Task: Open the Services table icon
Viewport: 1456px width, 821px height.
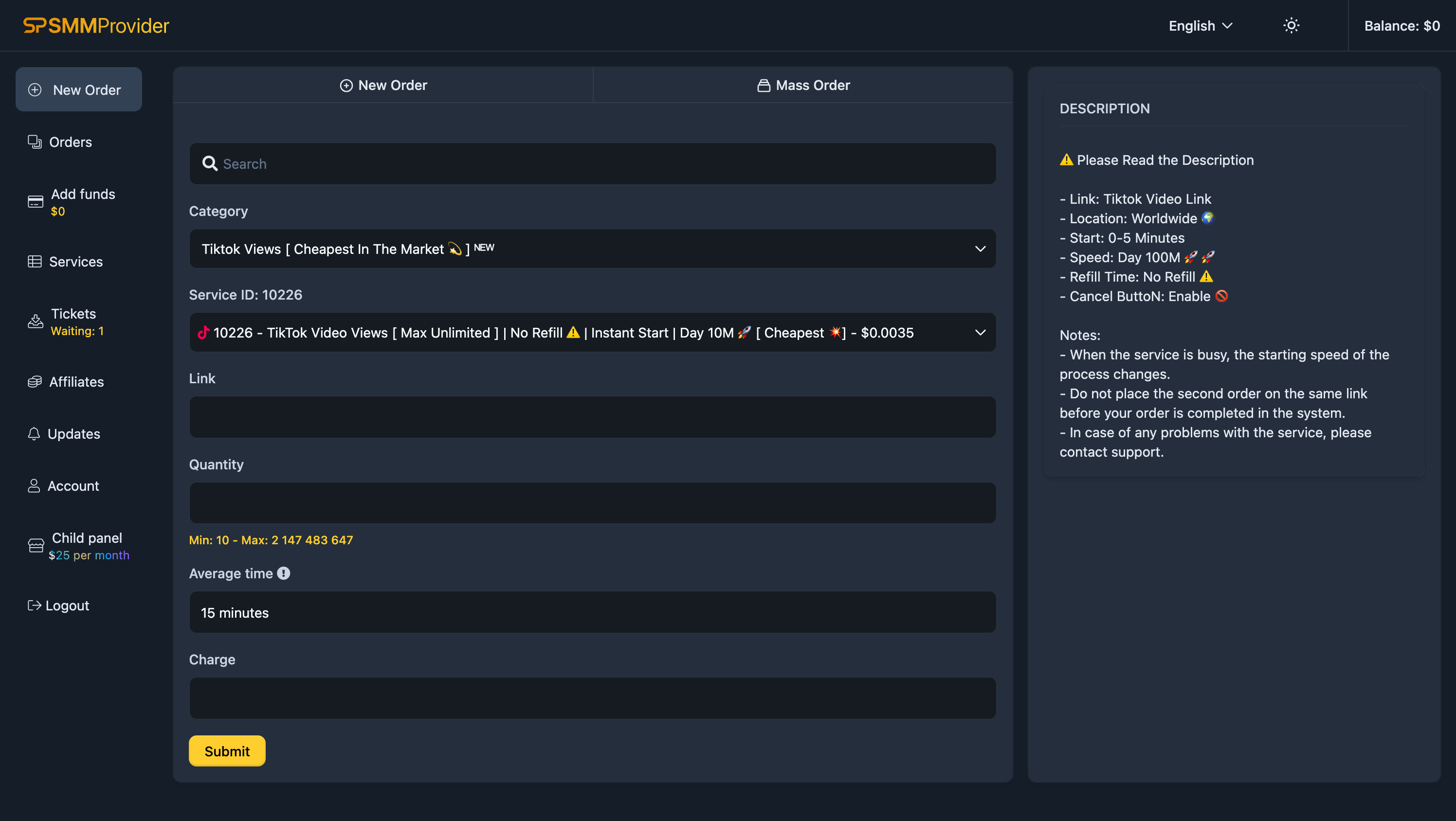Action: click(x=35, y=262)
